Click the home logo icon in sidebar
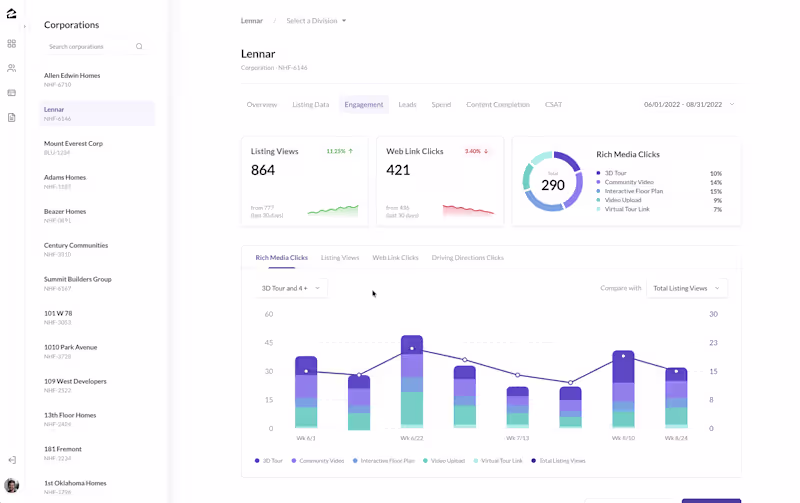 pyautogui.click(x=11, y=13)
